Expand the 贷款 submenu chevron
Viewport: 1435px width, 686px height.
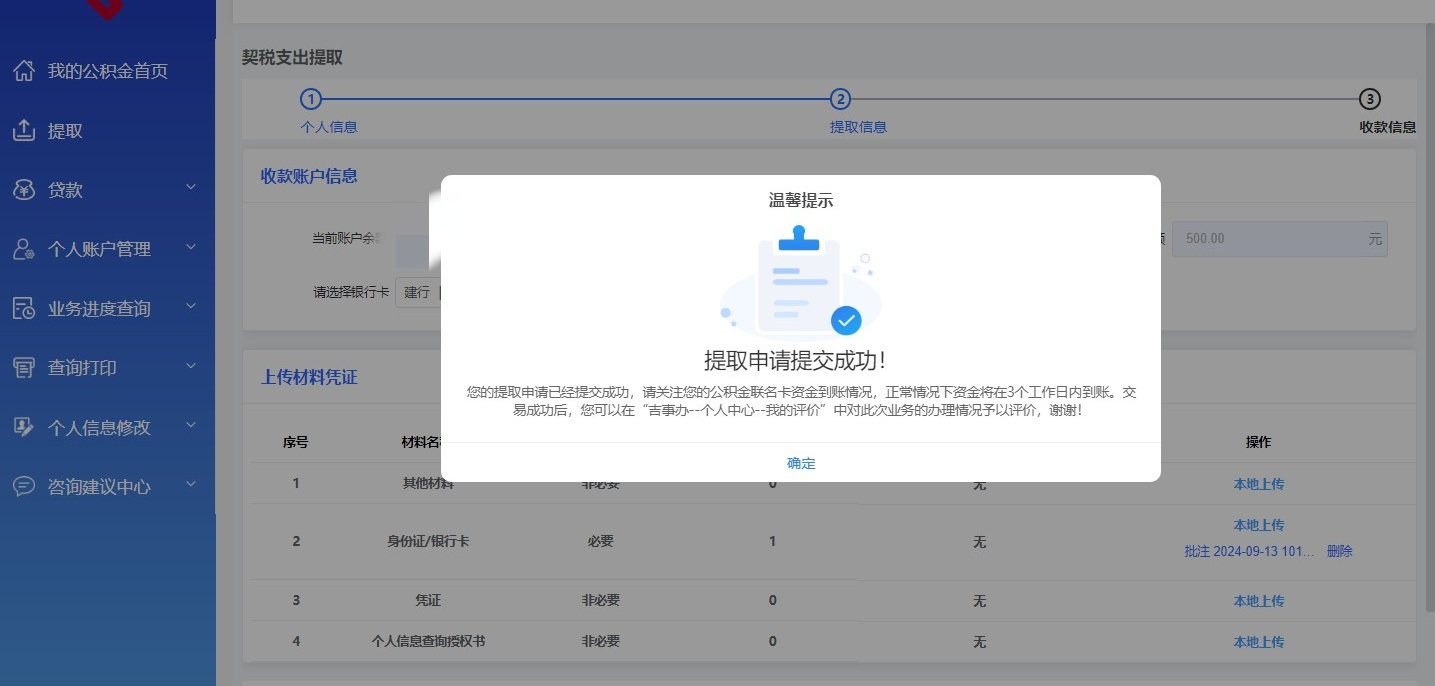191,188
